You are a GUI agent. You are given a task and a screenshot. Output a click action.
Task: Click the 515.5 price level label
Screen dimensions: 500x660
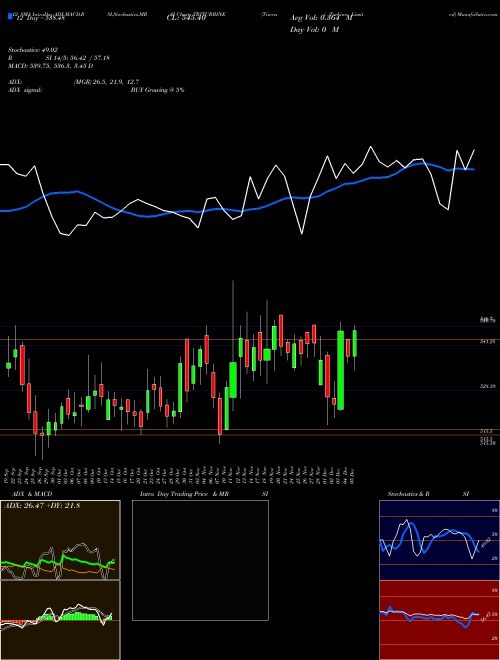click(x=484, y=431)
